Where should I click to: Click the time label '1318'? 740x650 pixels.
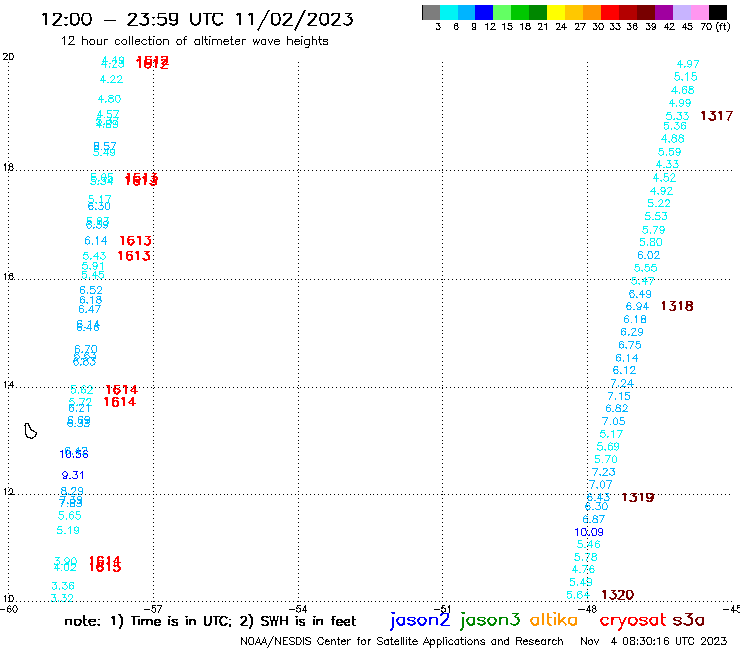(677, 306)
